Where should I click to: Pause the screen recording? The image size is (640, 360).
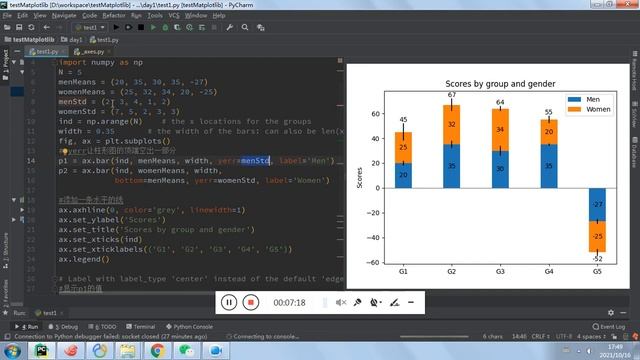click(229, 302)
